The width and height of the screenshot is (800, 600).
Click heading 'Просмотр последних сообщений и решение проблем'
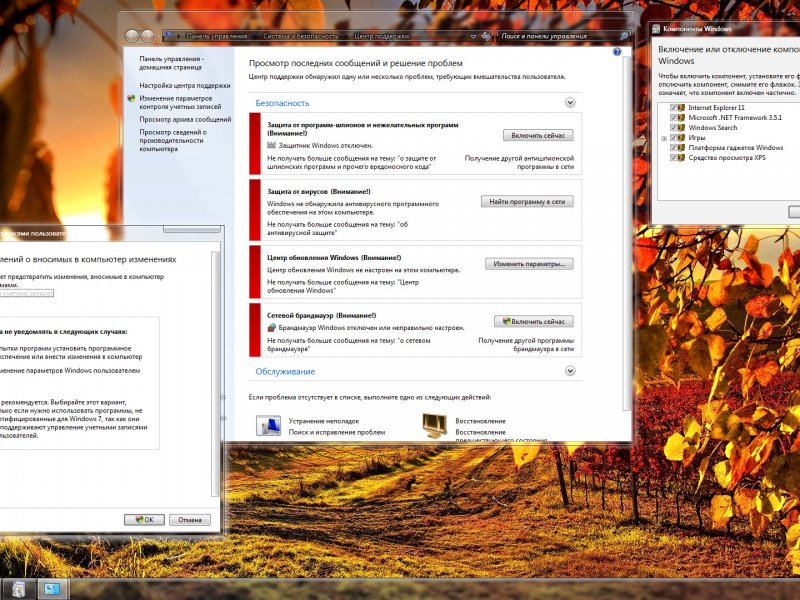(356, 63)
